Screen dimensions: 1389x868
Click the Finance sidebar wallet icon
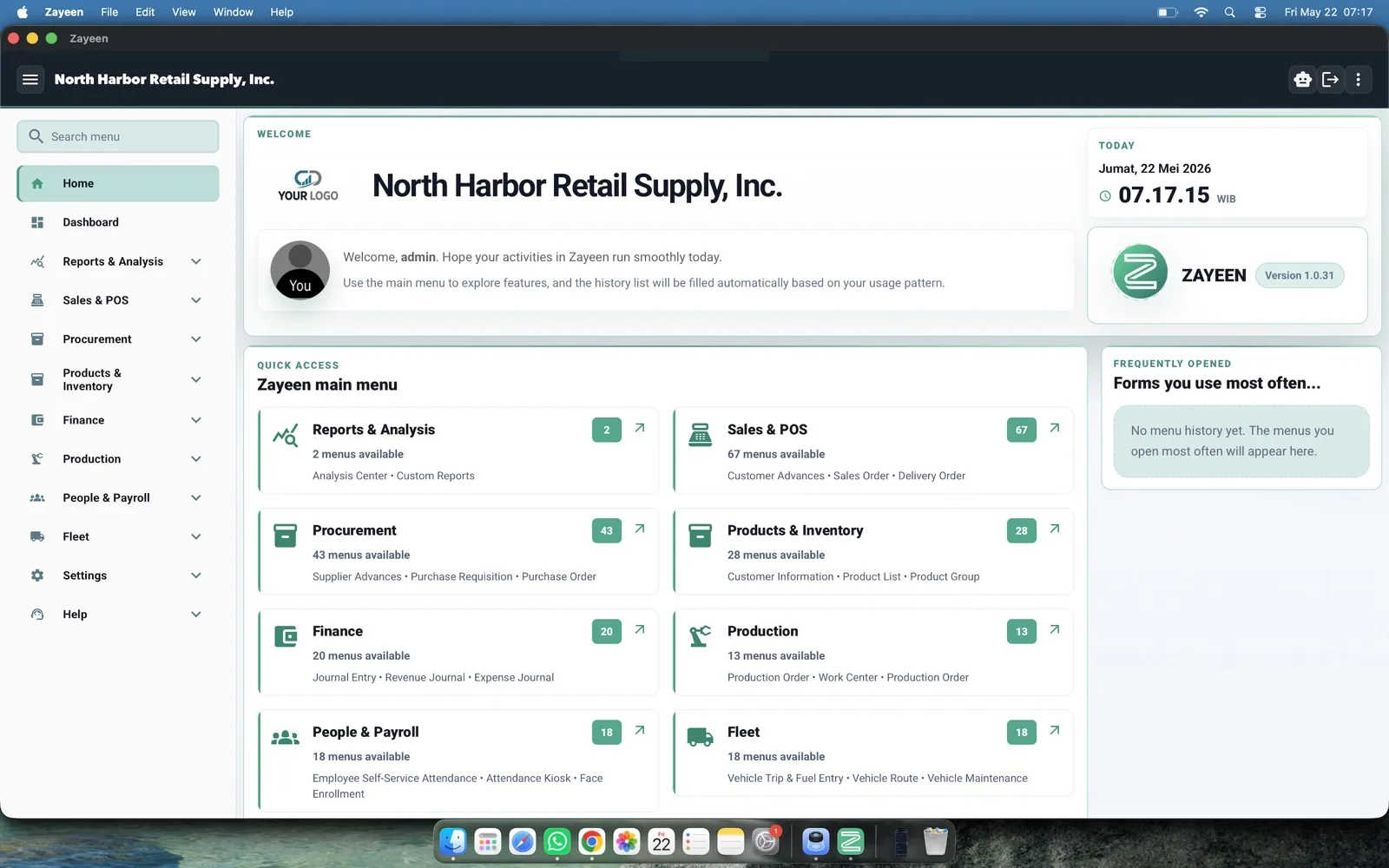(37, 420)
